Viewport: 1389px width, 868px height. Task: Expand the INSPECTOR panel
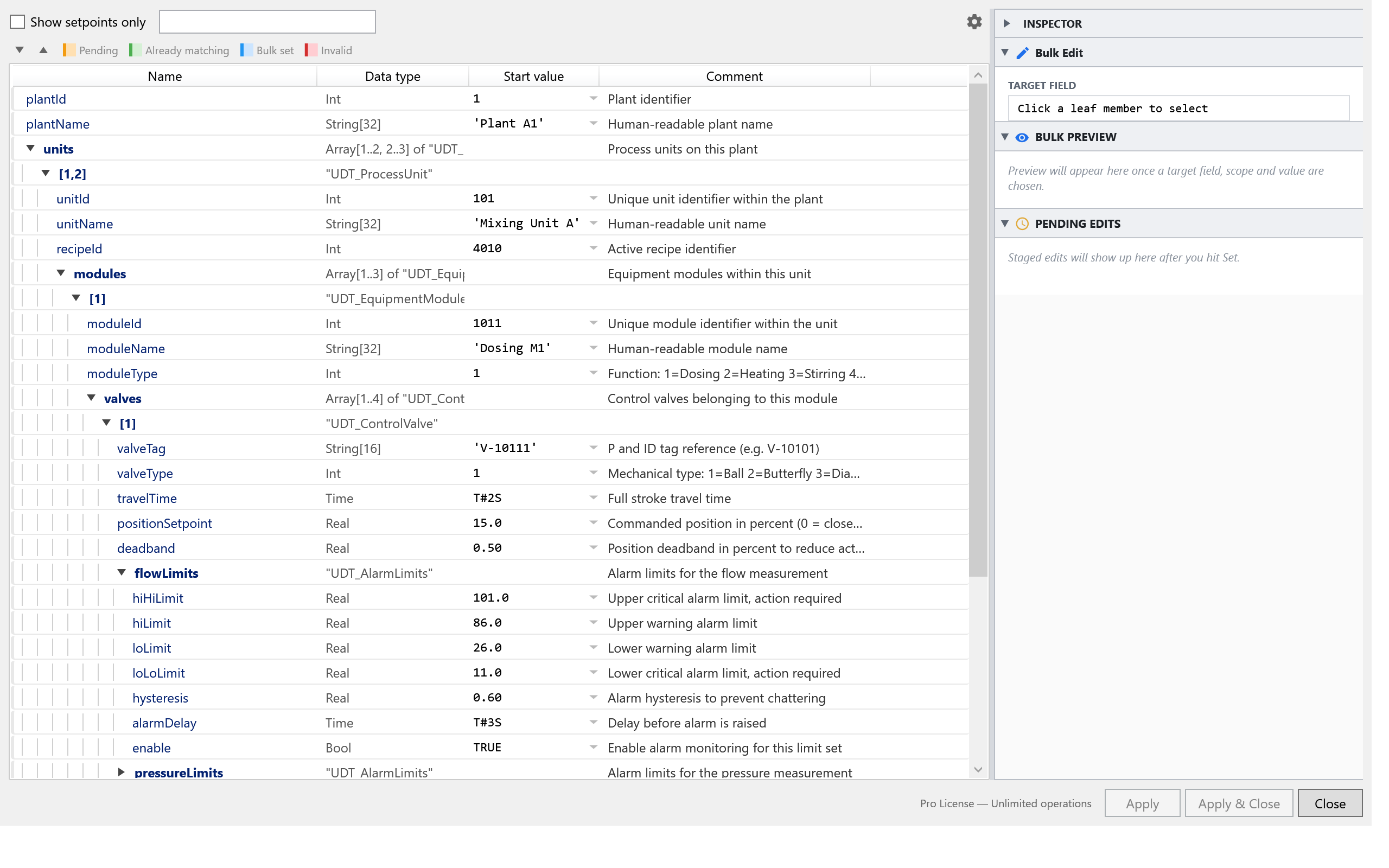1006,23
